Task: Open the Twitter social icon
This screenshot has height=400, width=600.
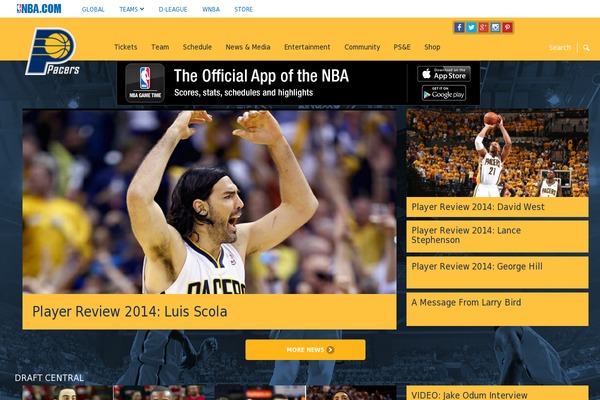Action: pyautogui.click(x=471, y=28)
